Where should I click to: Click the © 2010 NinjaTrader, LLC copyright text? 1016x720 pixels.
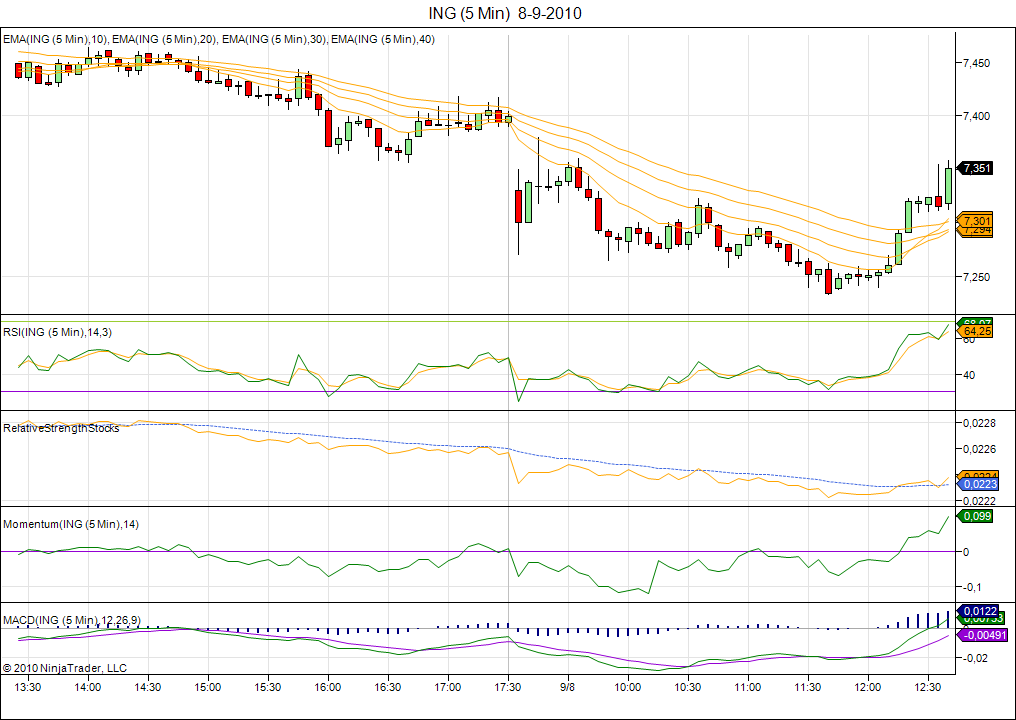click(x=65, y=668)
